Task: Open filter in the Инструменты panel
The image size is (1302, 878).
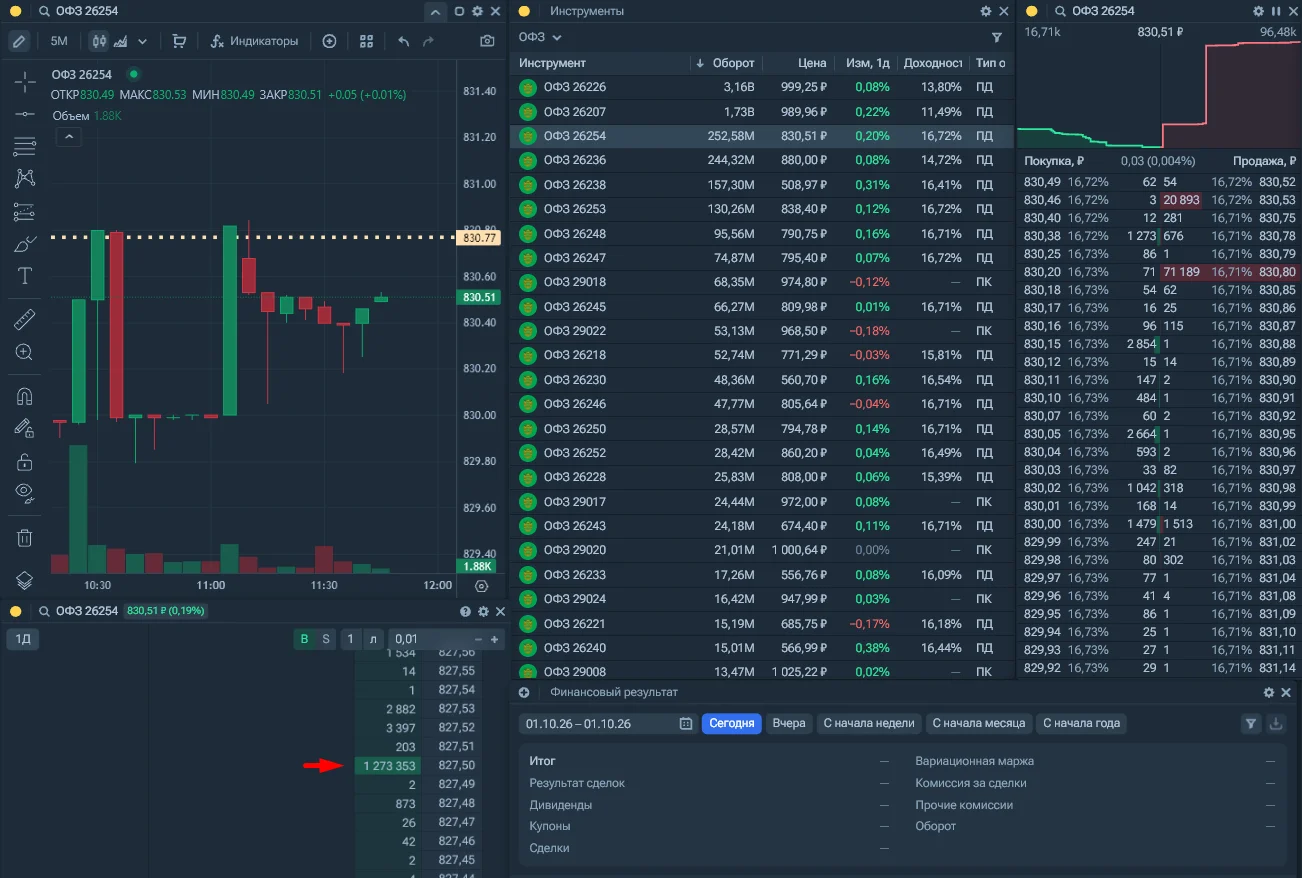Action: pyautogui.click(x=997, y=37)
